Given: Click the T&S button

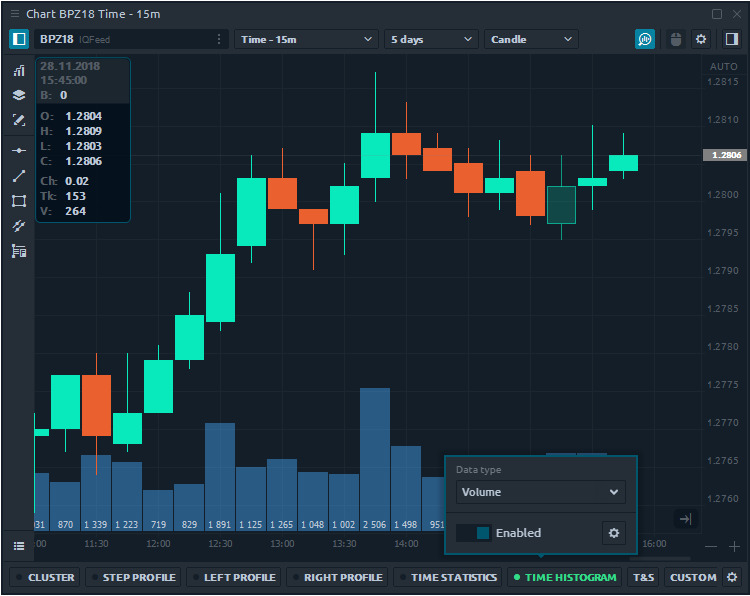Looking at the screenshot, I should [643, 577].
